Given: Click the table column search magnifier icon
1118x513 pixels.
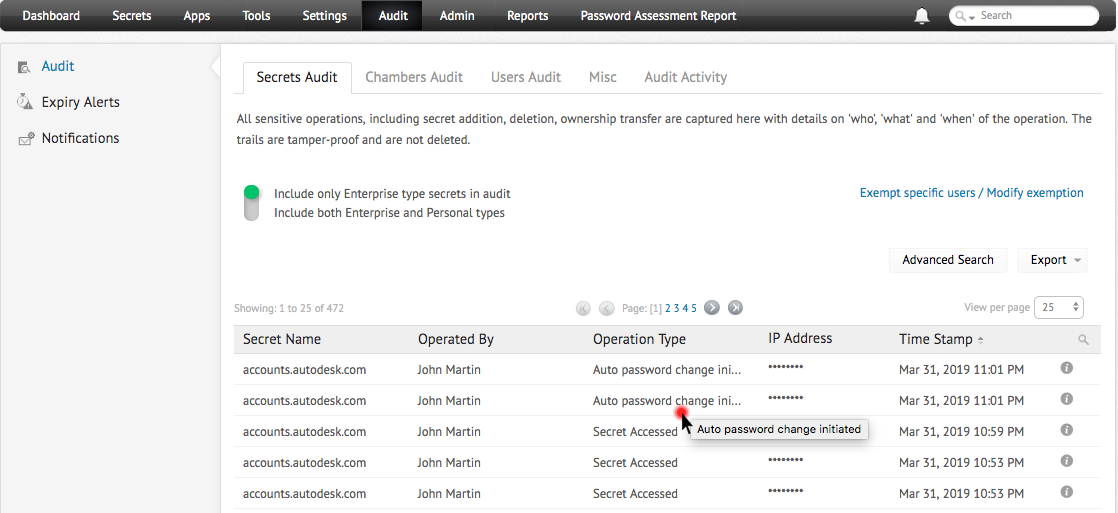Looking at the screenshot, I should coord(1083,340).
